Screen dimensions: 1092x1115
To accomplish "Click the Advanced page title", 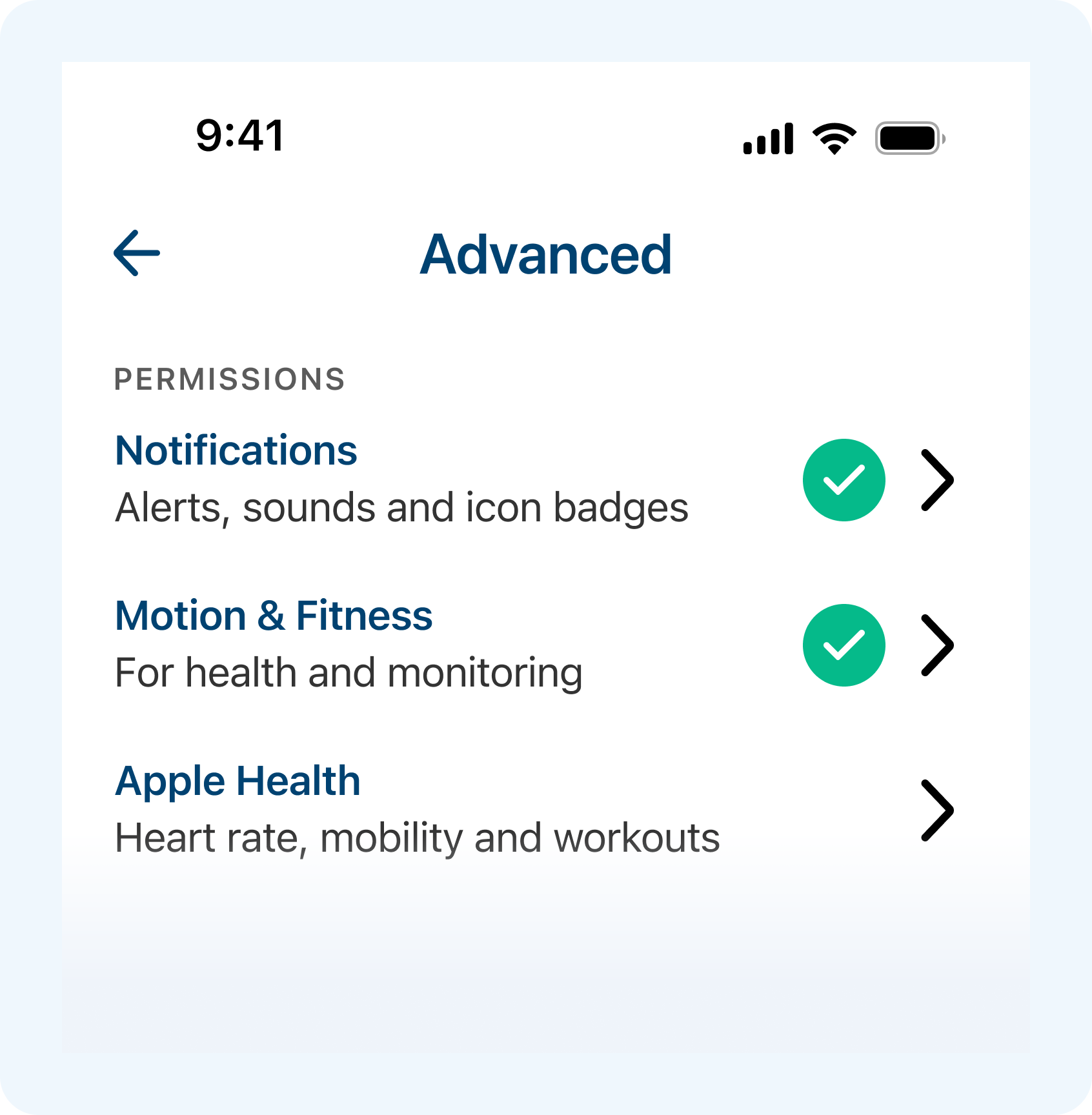I will pyautogui.click(x=546, y=255).
